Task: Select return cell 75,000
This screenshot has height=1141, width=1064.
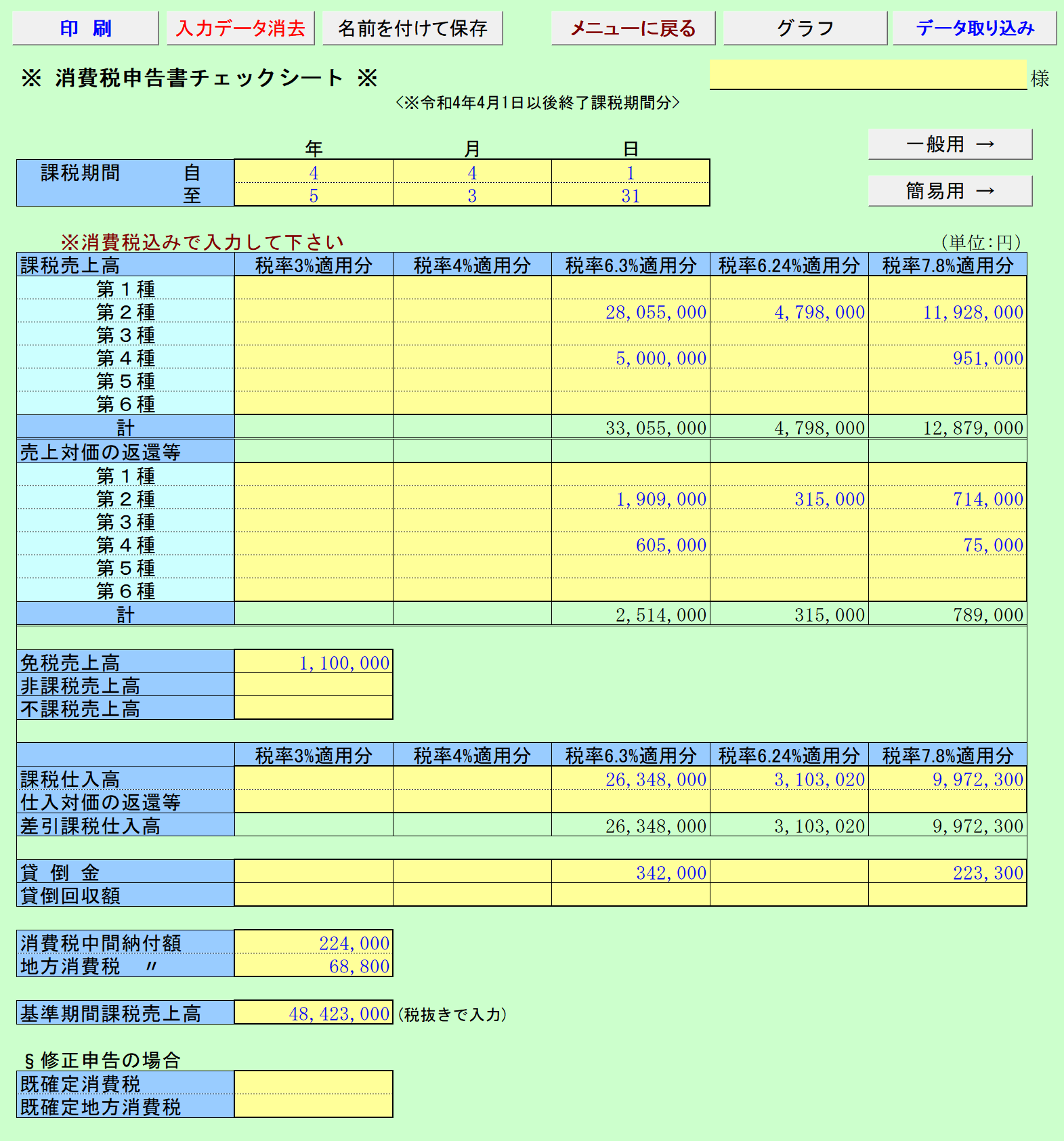Action: click(x=948, y=544)
